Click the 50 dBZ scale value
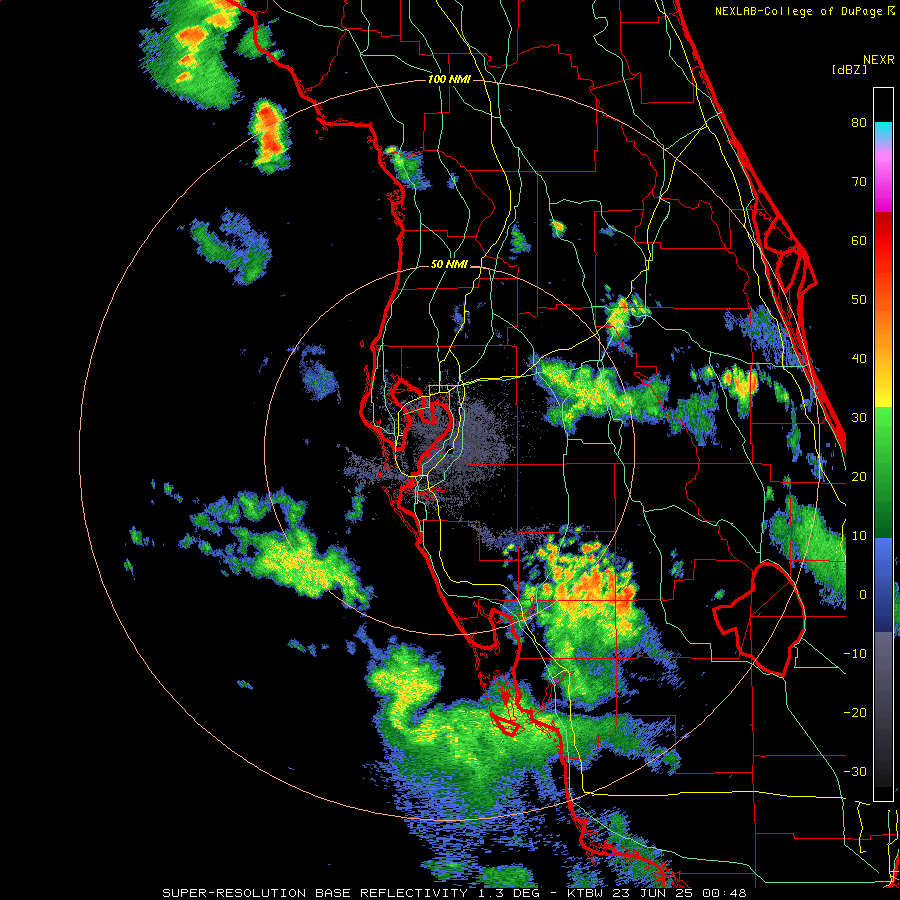The image size is (900, 900). pyautogui.click(x=859, y=300)
